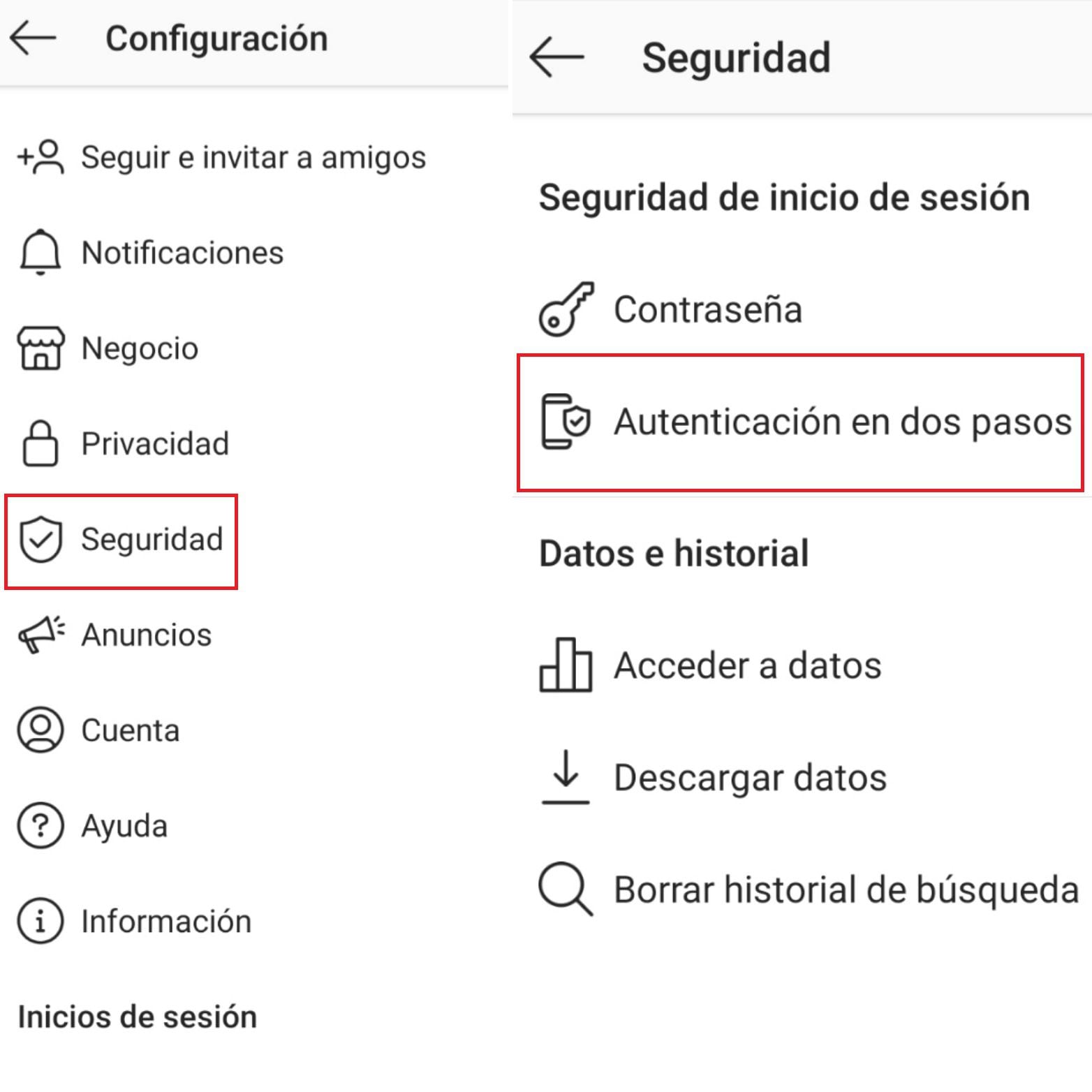Tap the download arrow icon

(x=566, y=777)
